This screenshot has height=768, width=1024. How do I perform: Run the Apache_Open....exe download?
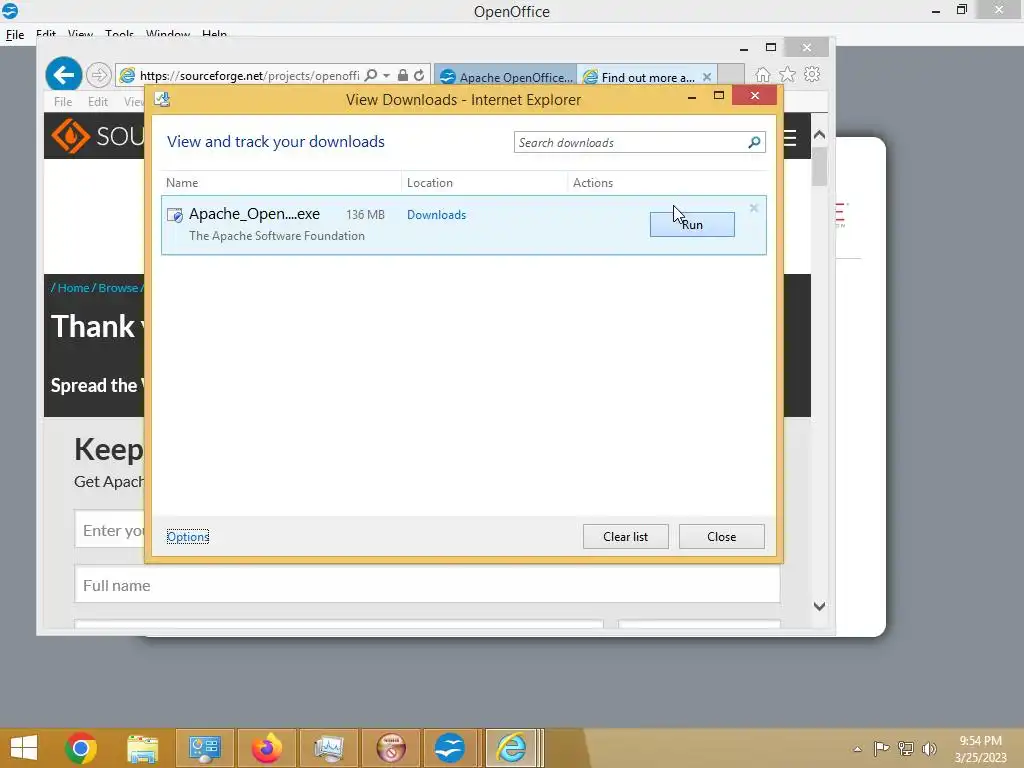point(692,225)
